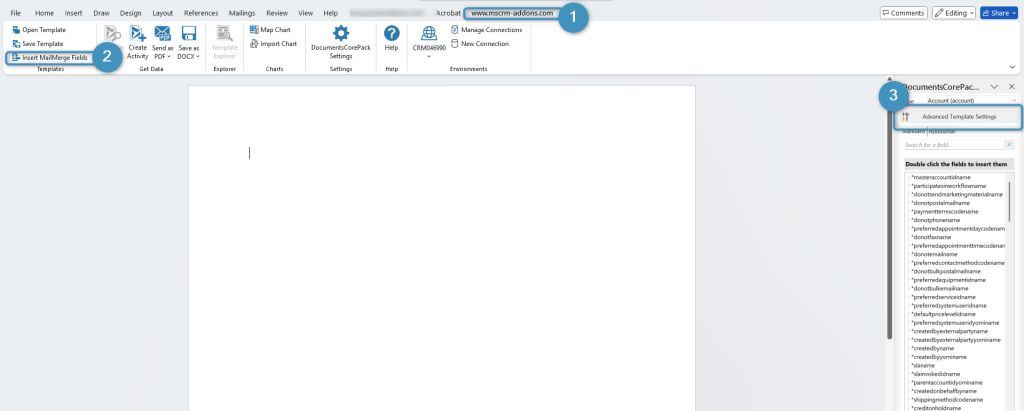Open the File menu

16,13
